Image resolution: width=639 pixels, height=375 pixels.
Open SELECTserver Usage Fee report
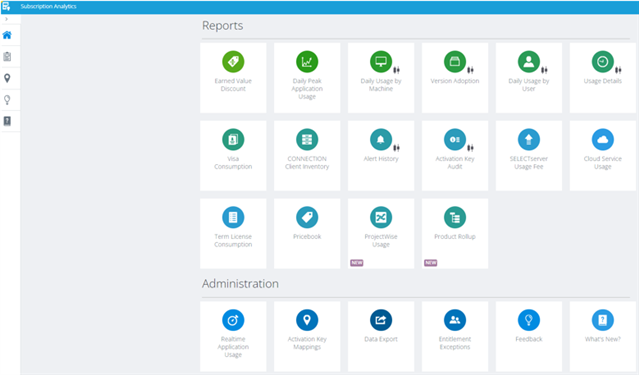529,156
